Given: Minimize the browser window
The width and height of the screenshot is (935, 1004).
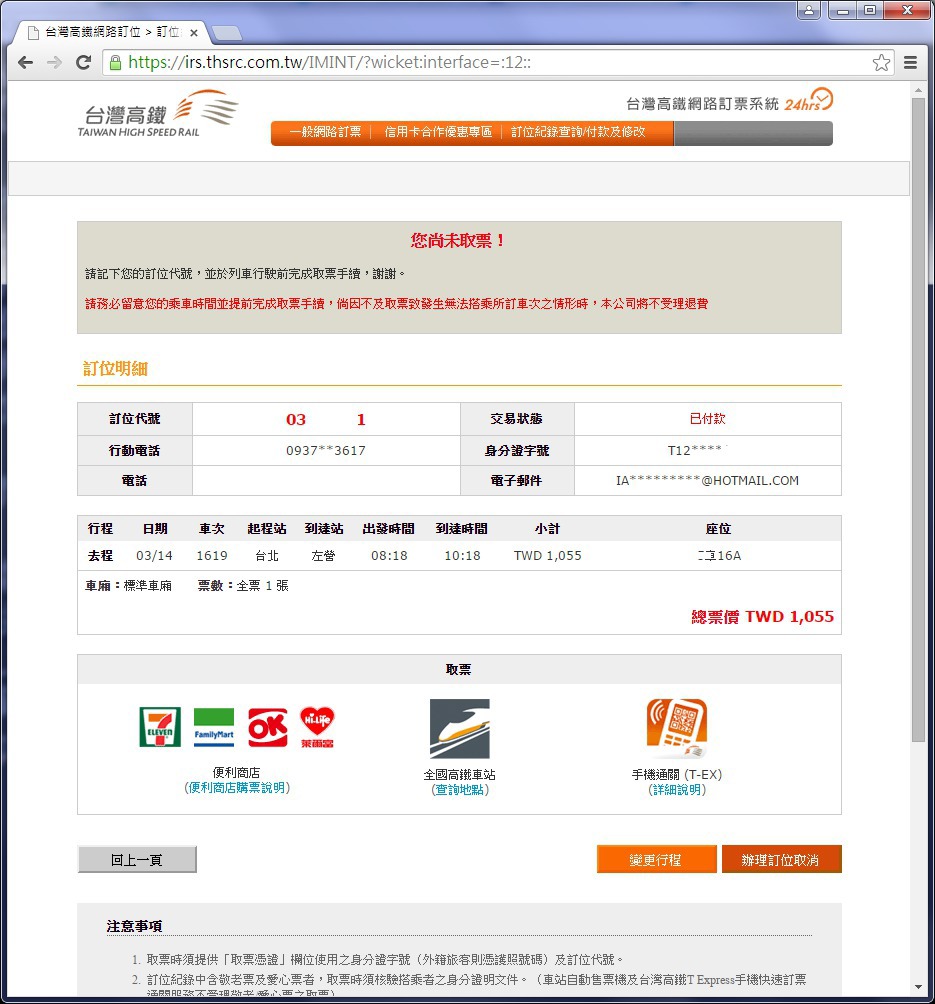Looking at the screenshot, I should tap(843, 10).
